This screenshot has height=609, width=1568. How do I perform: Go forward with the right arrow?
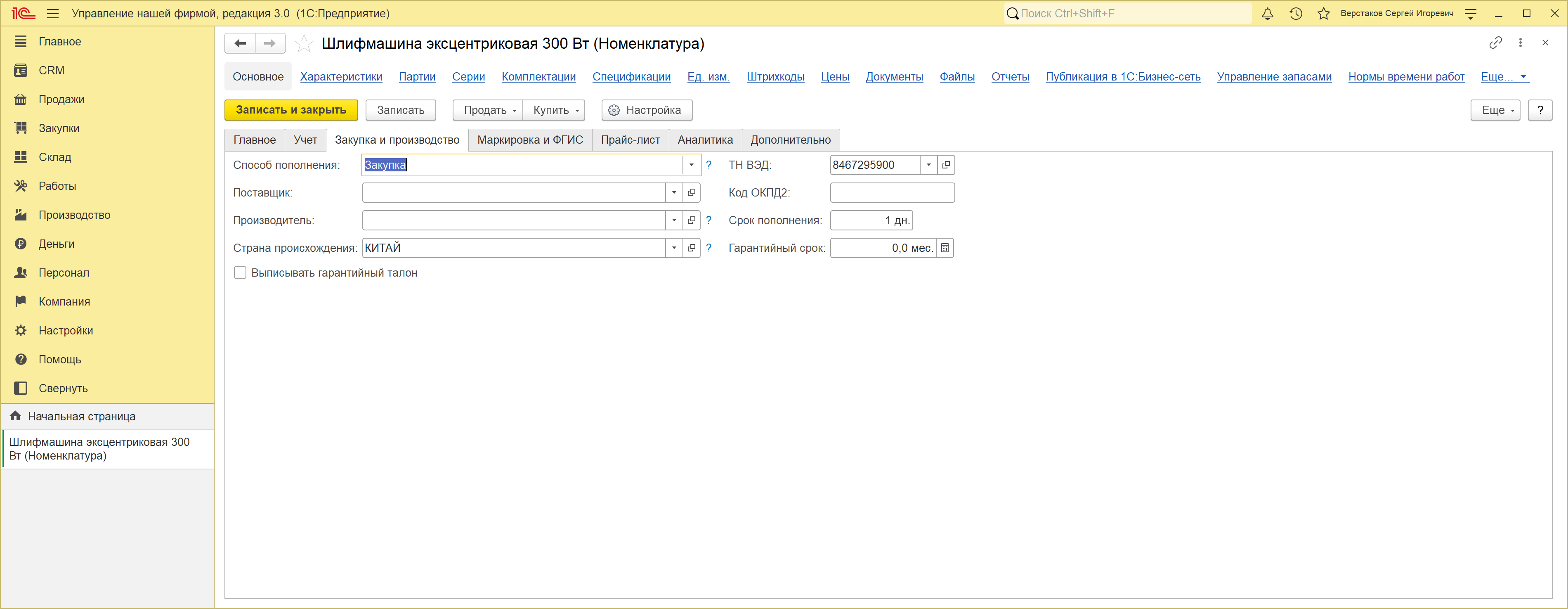click(x=270, y=43)
